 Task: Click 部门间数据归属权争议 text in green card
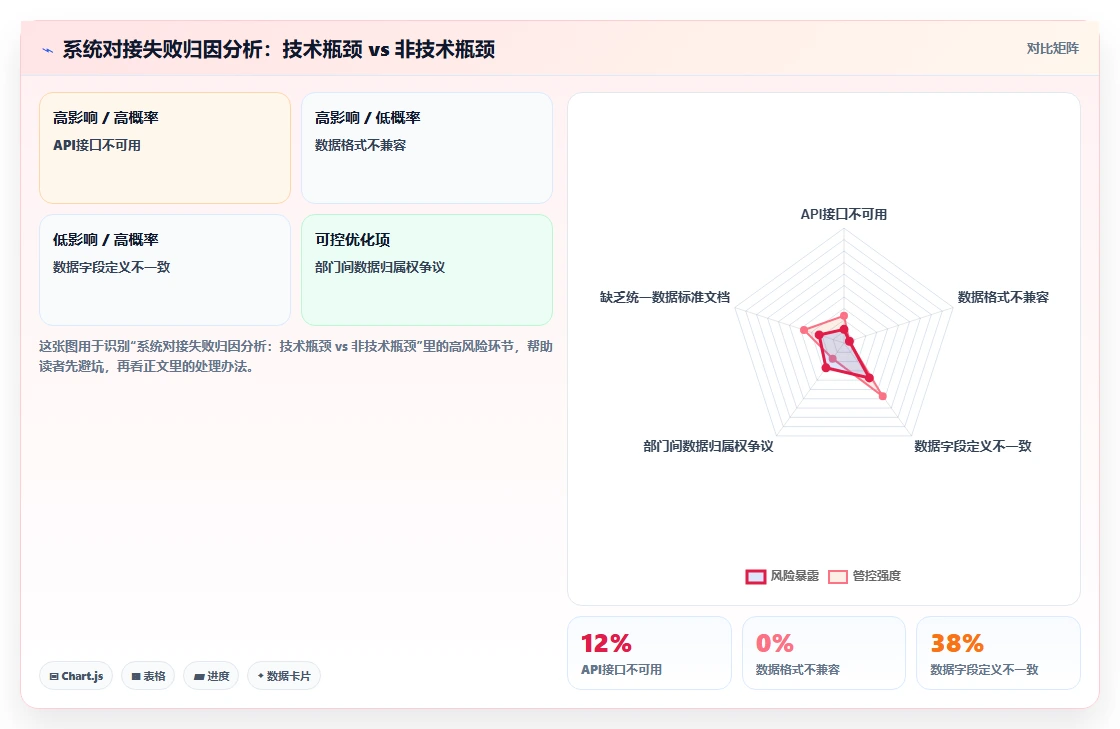pyautogui.click(x=379, y=267)
